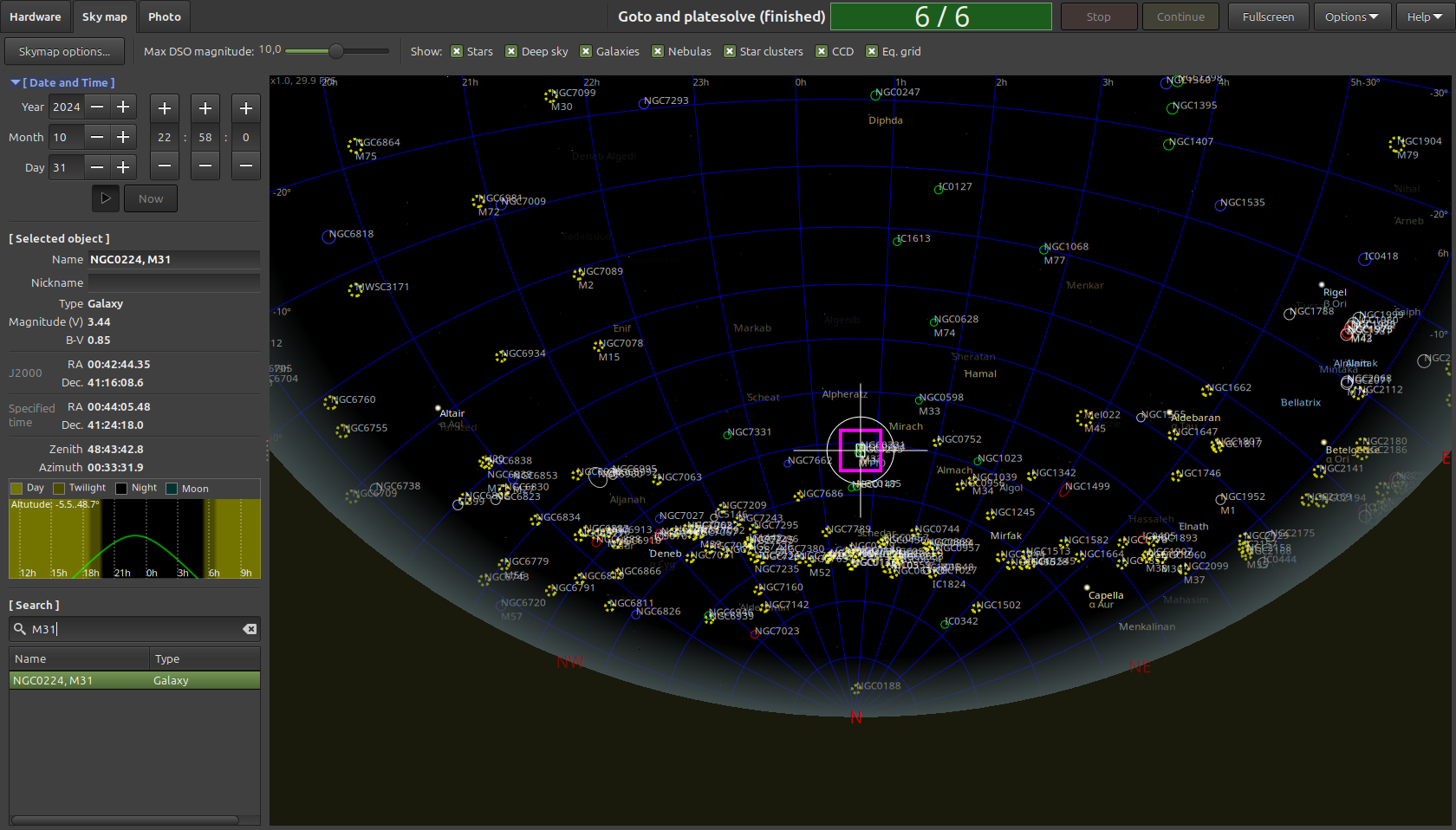The width and height of the screenshot is (1456, 830).
Task: Select NGC0598 M33 galaxy marker
Action: point(919,399)
